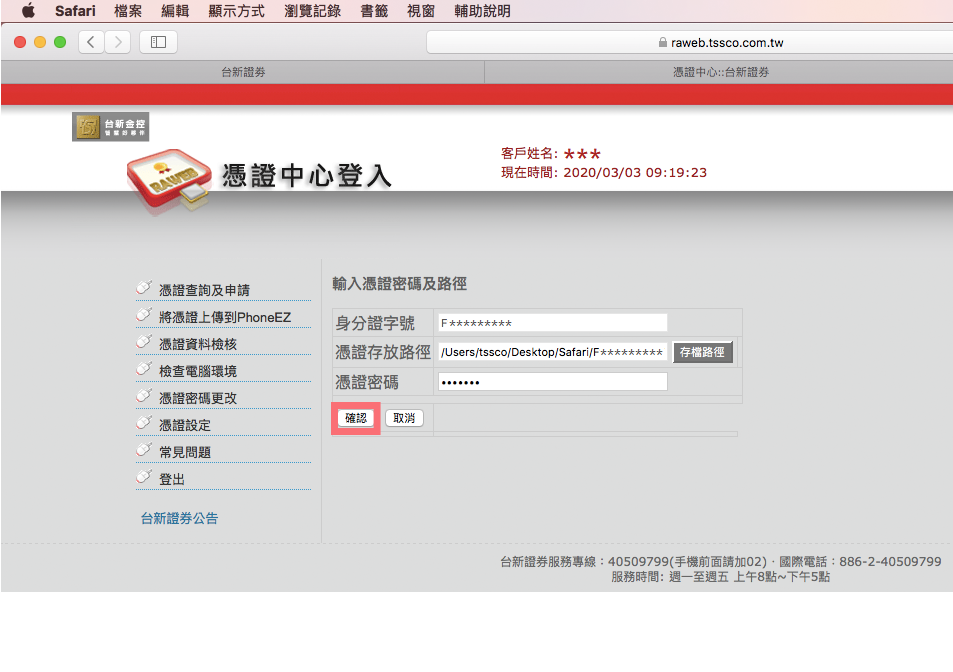The image size is (953, 672).
Task: Close the Safari window with the red button
Action: (20, 42)
